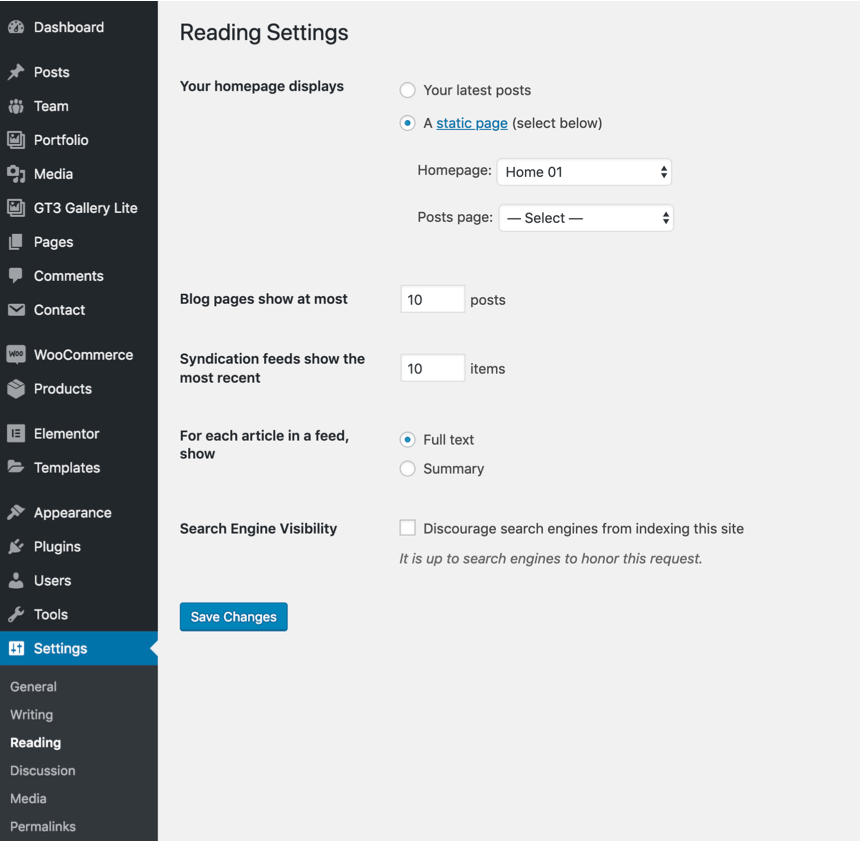Click the Elementor icon in sidebar
This screenshot has height=841, width=861.
click(16, 434)
